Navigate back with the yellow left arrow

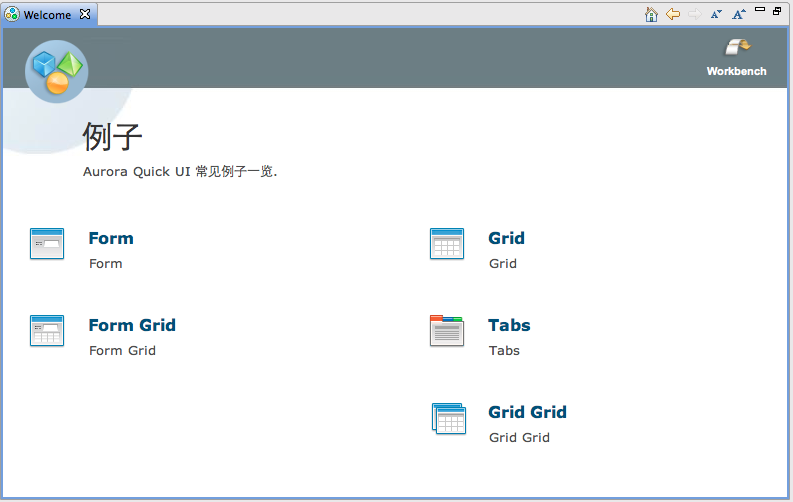673,14
